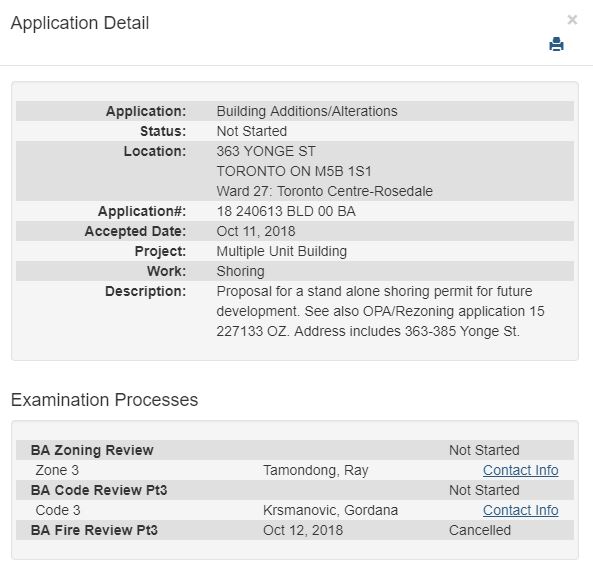Viewport: 593px width, 588px height.
Task: Click the Multiple Unit Building project value
Action: point(281,251)
